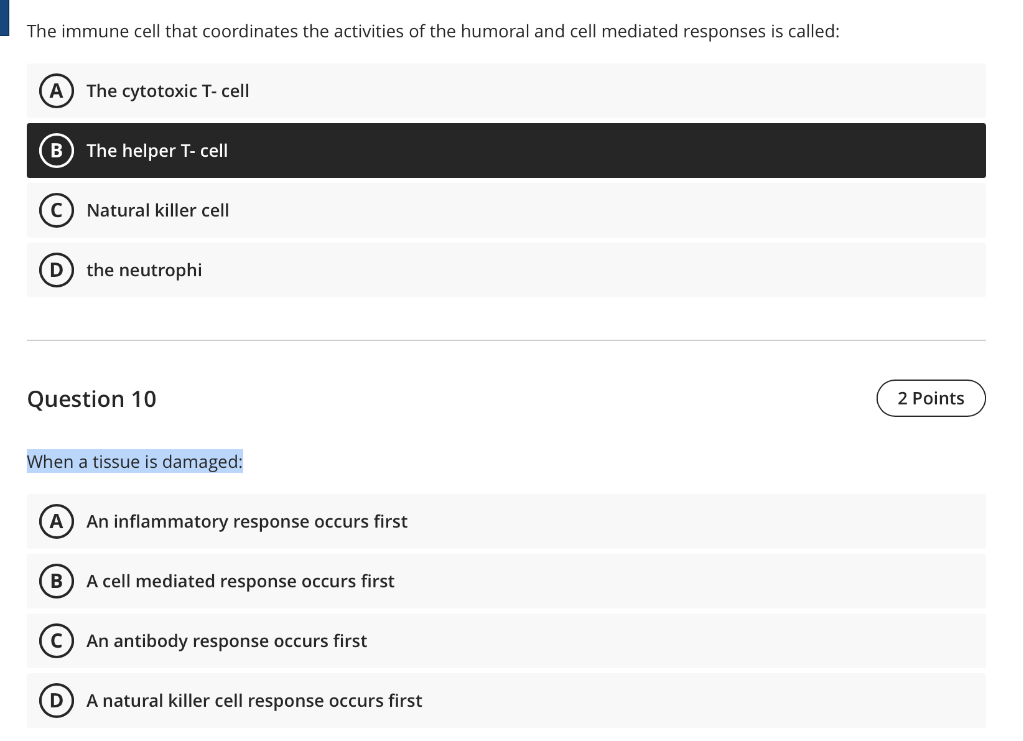Select the helper T-cell option B circle

point(56,150)
